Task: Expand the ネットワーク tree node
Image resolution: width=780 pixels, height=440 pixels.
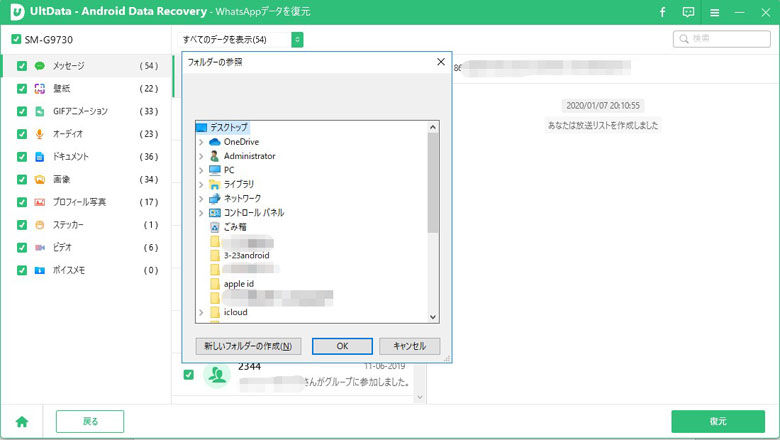Action: [x=201, y=198]
